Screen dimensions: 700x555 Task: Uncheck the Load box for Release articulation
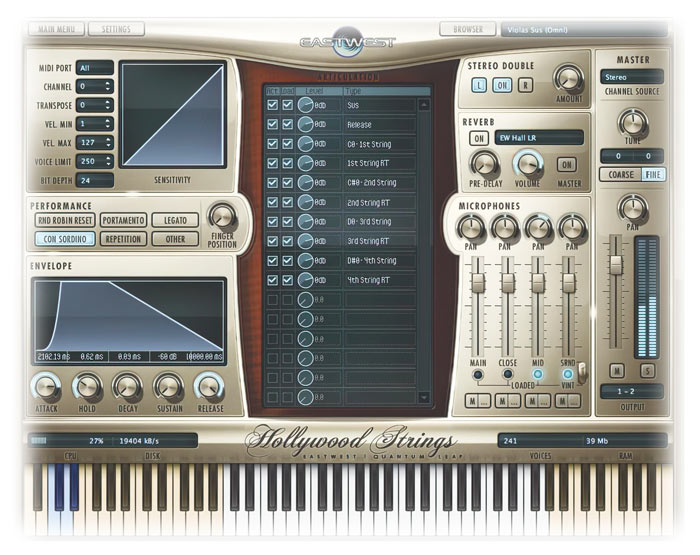[288, 124]
